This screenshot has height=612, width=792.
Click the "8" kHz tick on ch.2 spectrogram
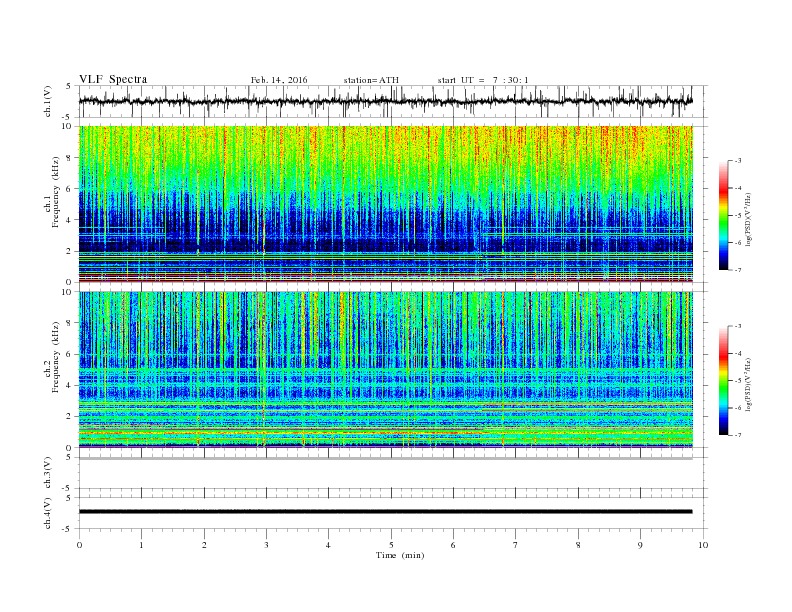tap(70, 323)
